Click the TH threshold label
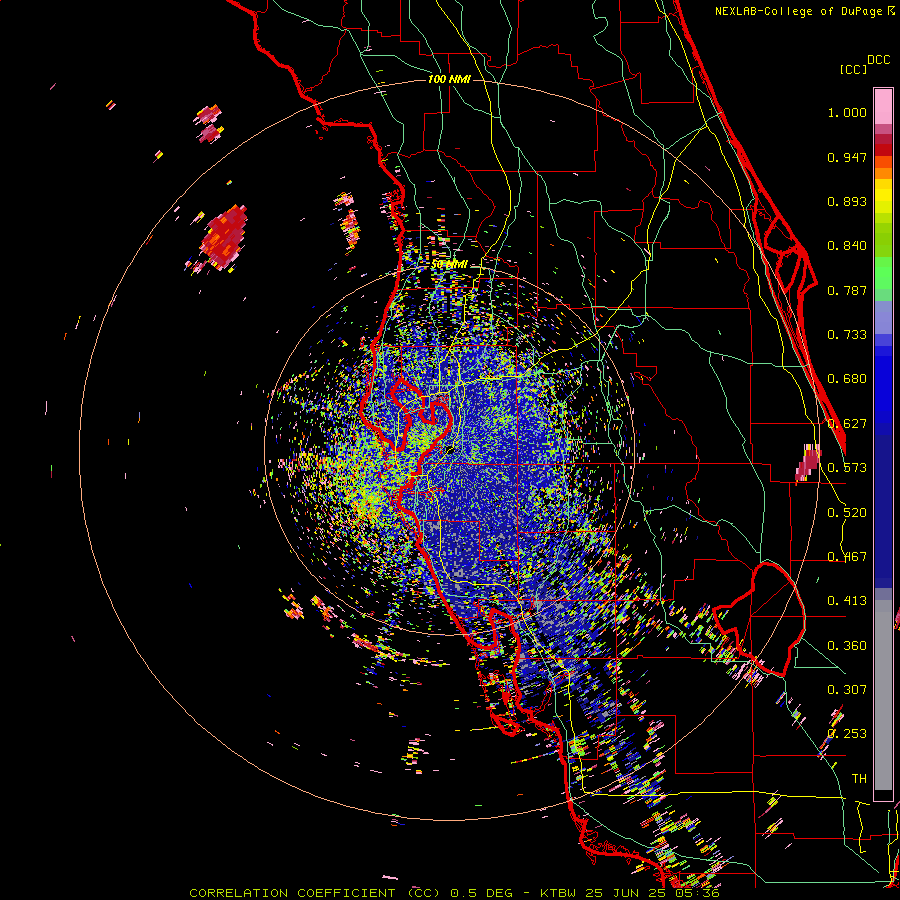900x900 pixels. (x=859, y=779)
